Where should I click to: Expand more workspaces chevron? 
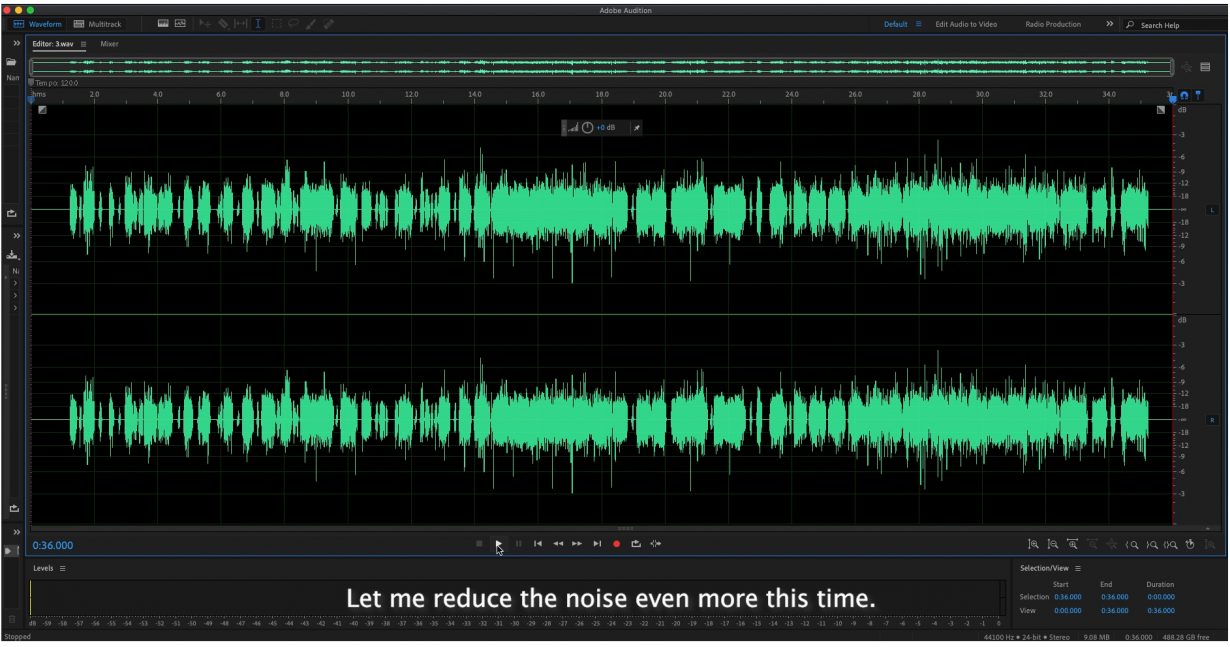pos(1109,24)
